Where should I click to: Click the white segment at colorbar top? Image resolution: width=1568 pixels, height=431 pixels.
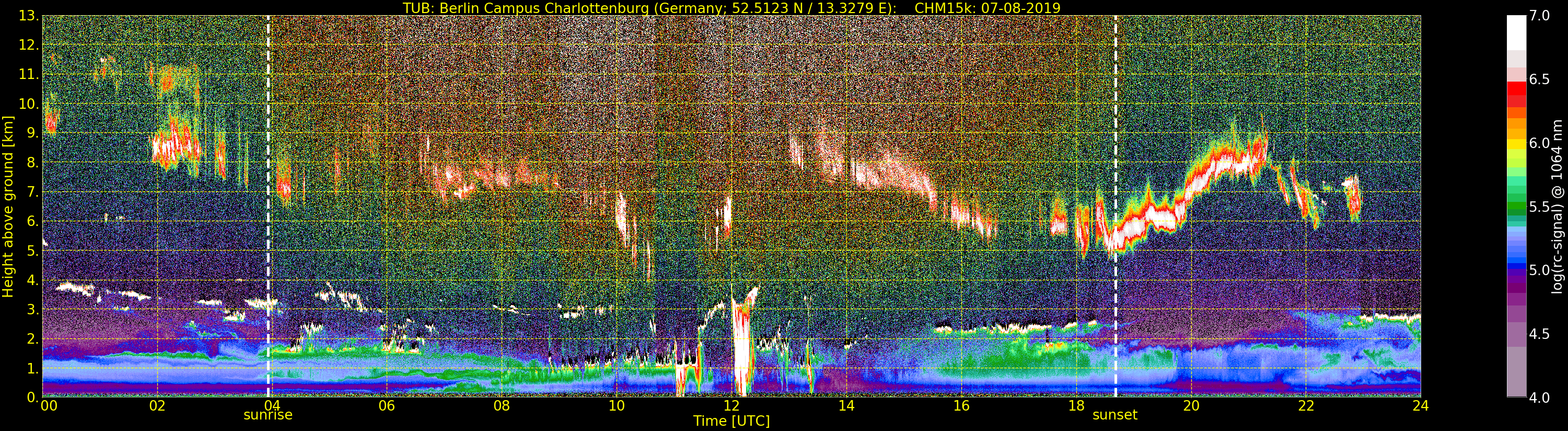coord(1516,32)
